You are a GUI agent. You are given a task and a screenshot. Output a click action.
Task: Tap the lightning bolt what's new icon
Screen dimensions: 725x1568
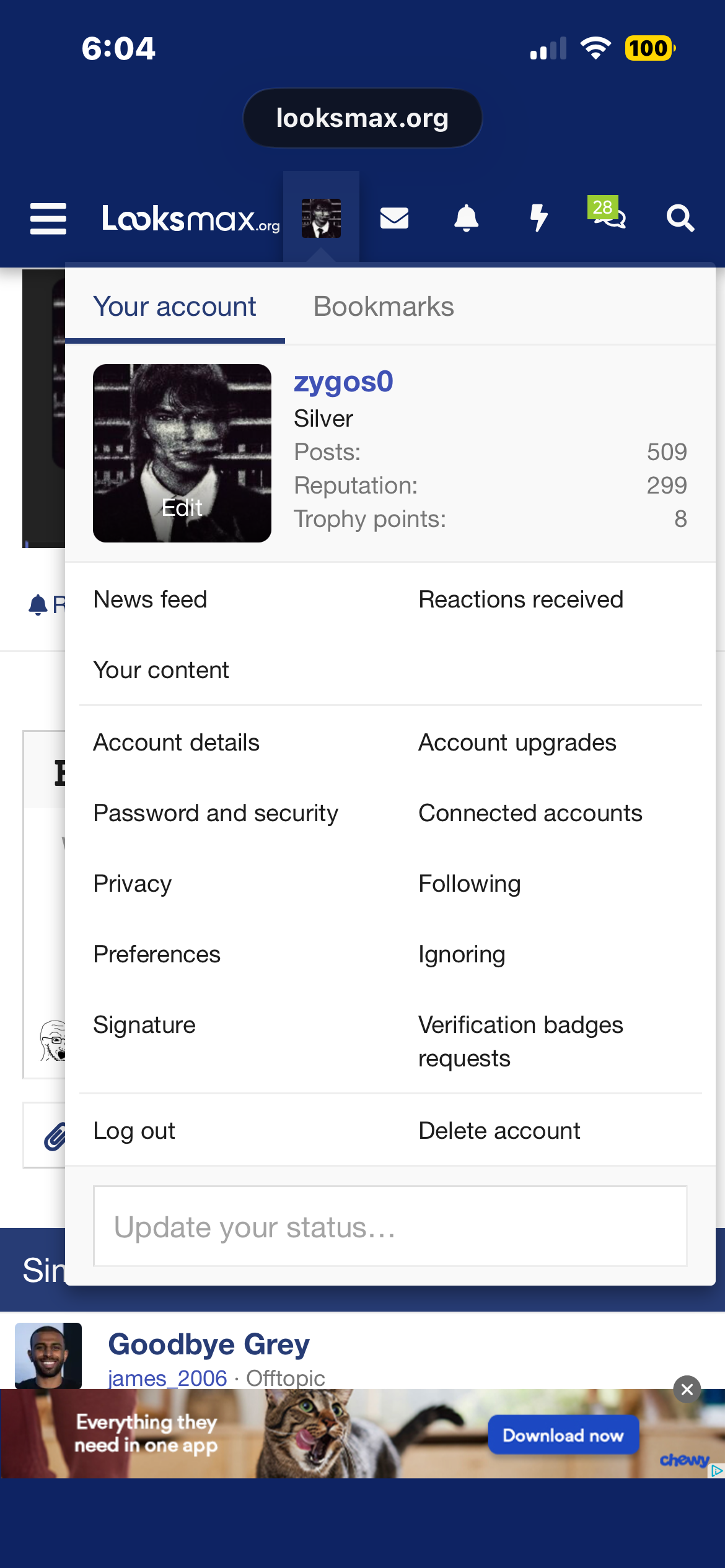[x=538, y=219]
